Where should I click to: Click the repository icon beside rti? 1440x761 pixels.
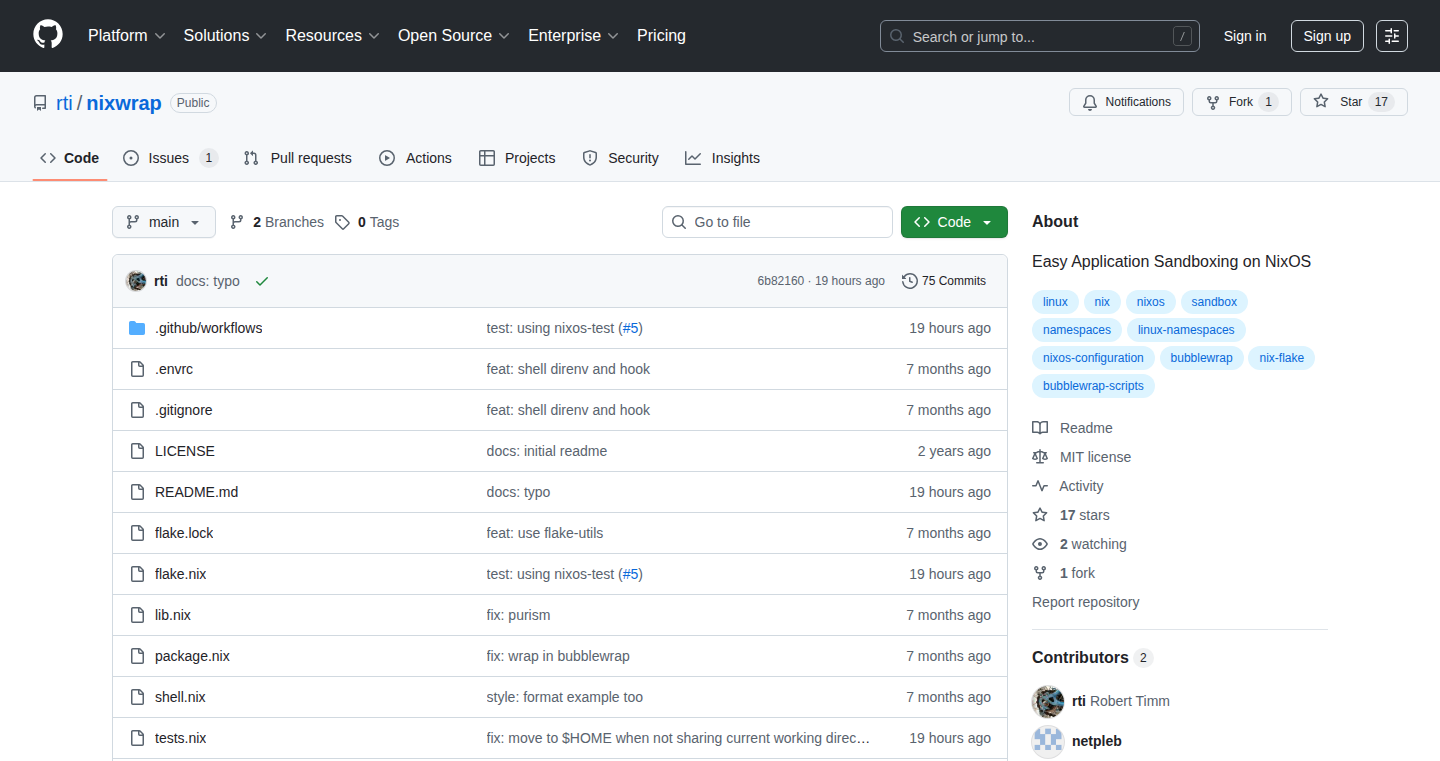pos(40,103)
